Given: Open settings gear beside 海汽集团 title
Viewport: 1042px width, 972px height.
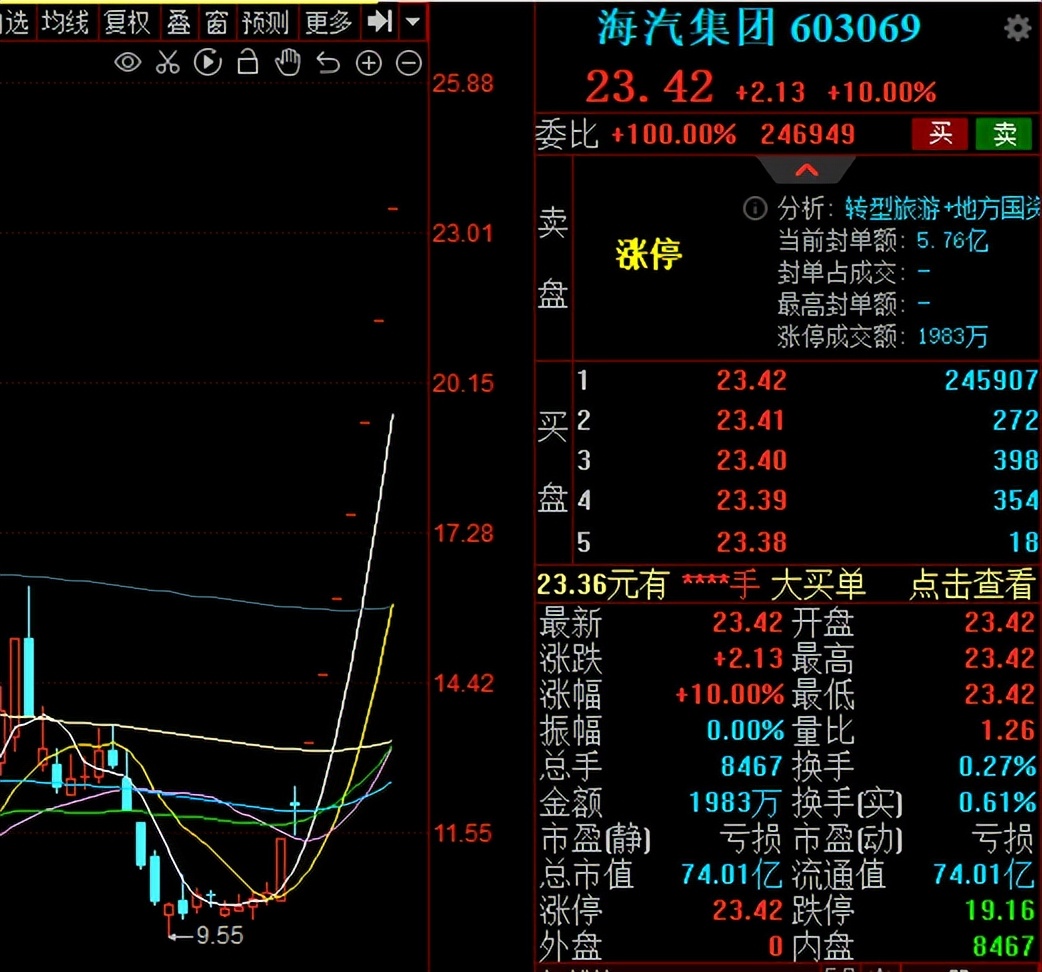Looking at the screenshot, I should [x=1018, y=29].
